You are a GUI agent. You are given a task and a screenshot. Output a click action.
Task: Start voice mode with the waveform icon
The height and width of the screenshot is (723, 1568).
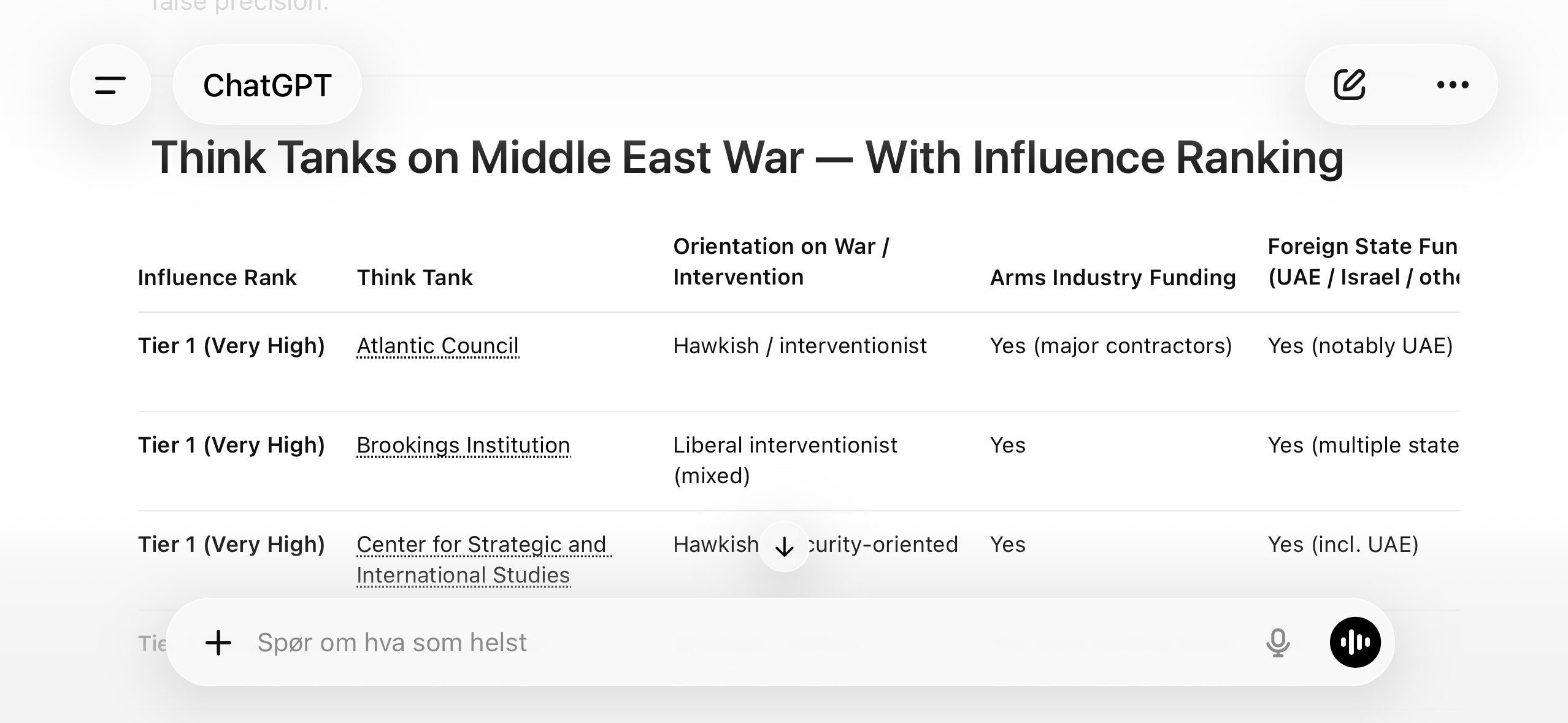coord(1355,643)
